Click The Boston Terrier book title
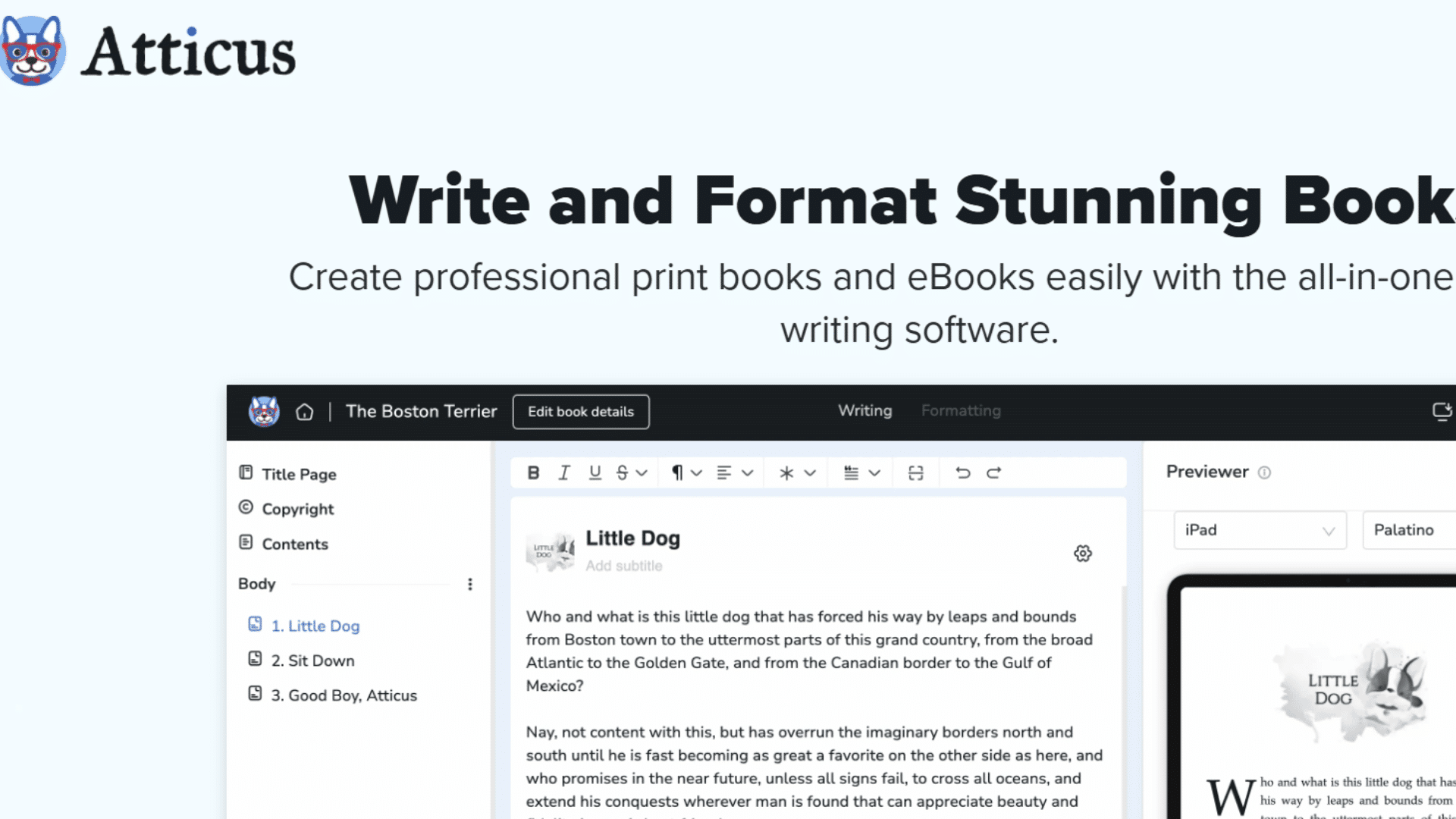 coord(422,412)
